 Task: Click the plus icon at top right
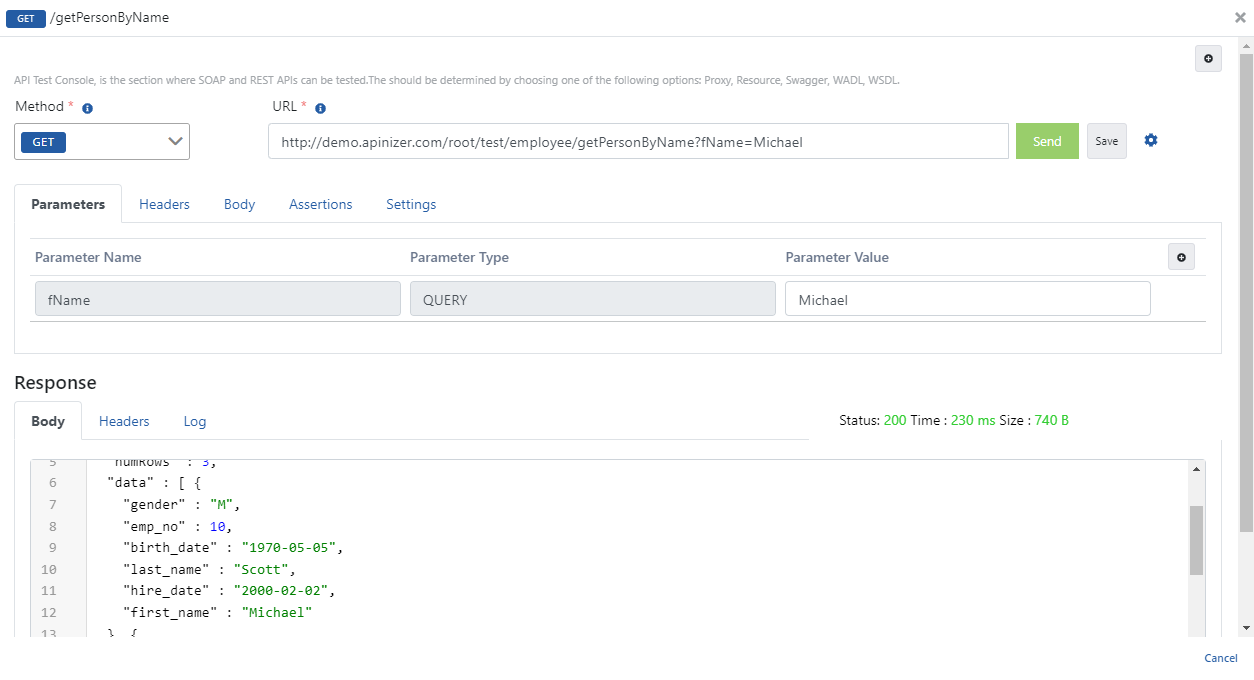(1208, 59)
